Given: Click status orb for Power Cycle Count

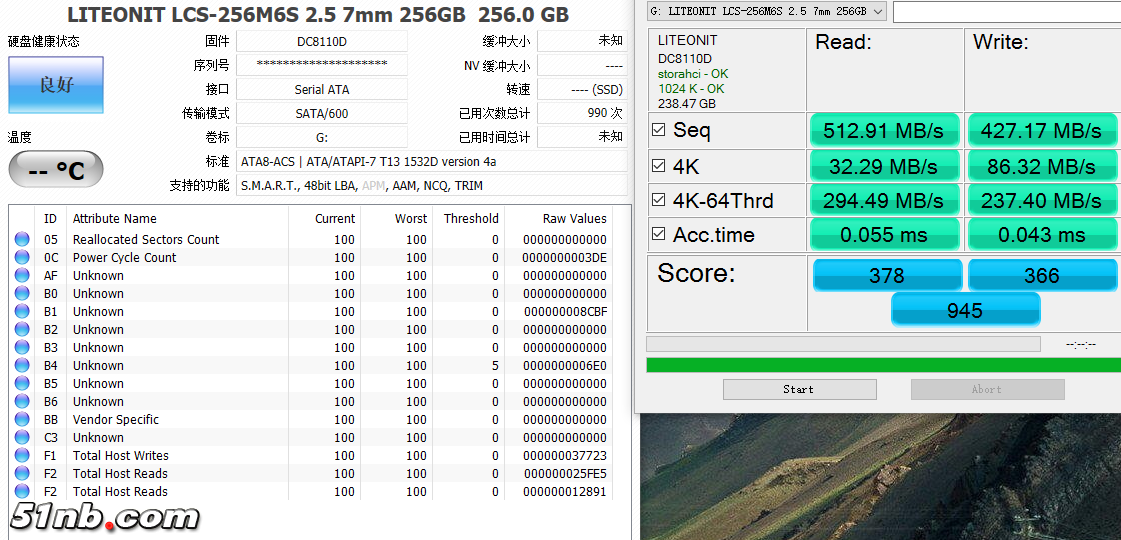Looking at the screenshot, I should click(x=22, y=257).
